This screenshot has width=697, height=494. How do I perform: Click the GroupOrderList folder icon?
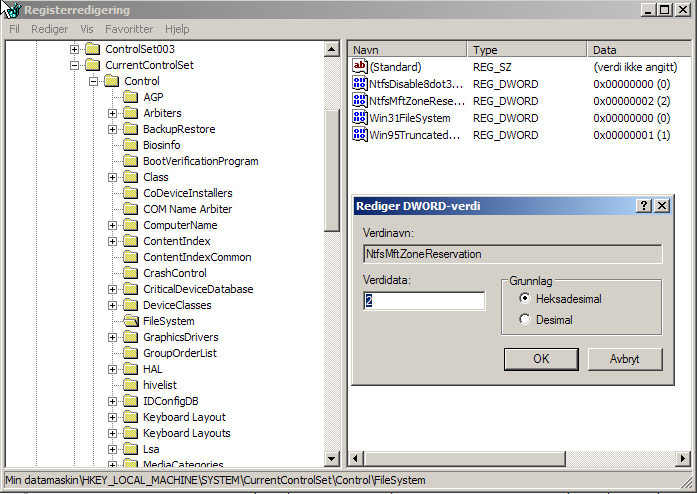coord(131,353)
